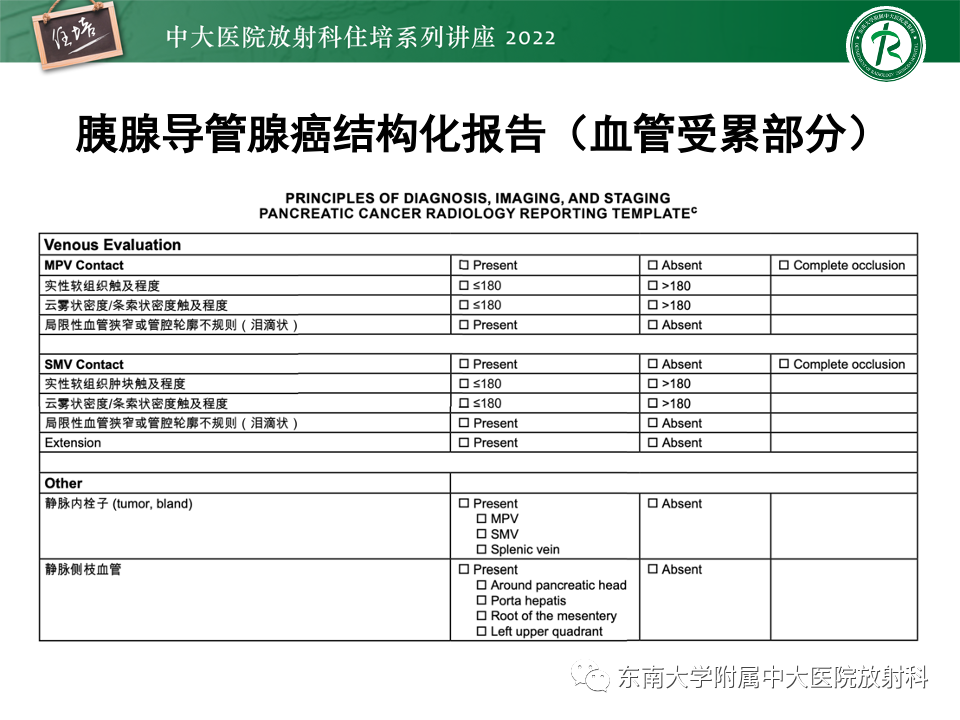The image size is (960, 720).
Task: Tick Around pancreatic head checkbox
Action: (481, 585)
